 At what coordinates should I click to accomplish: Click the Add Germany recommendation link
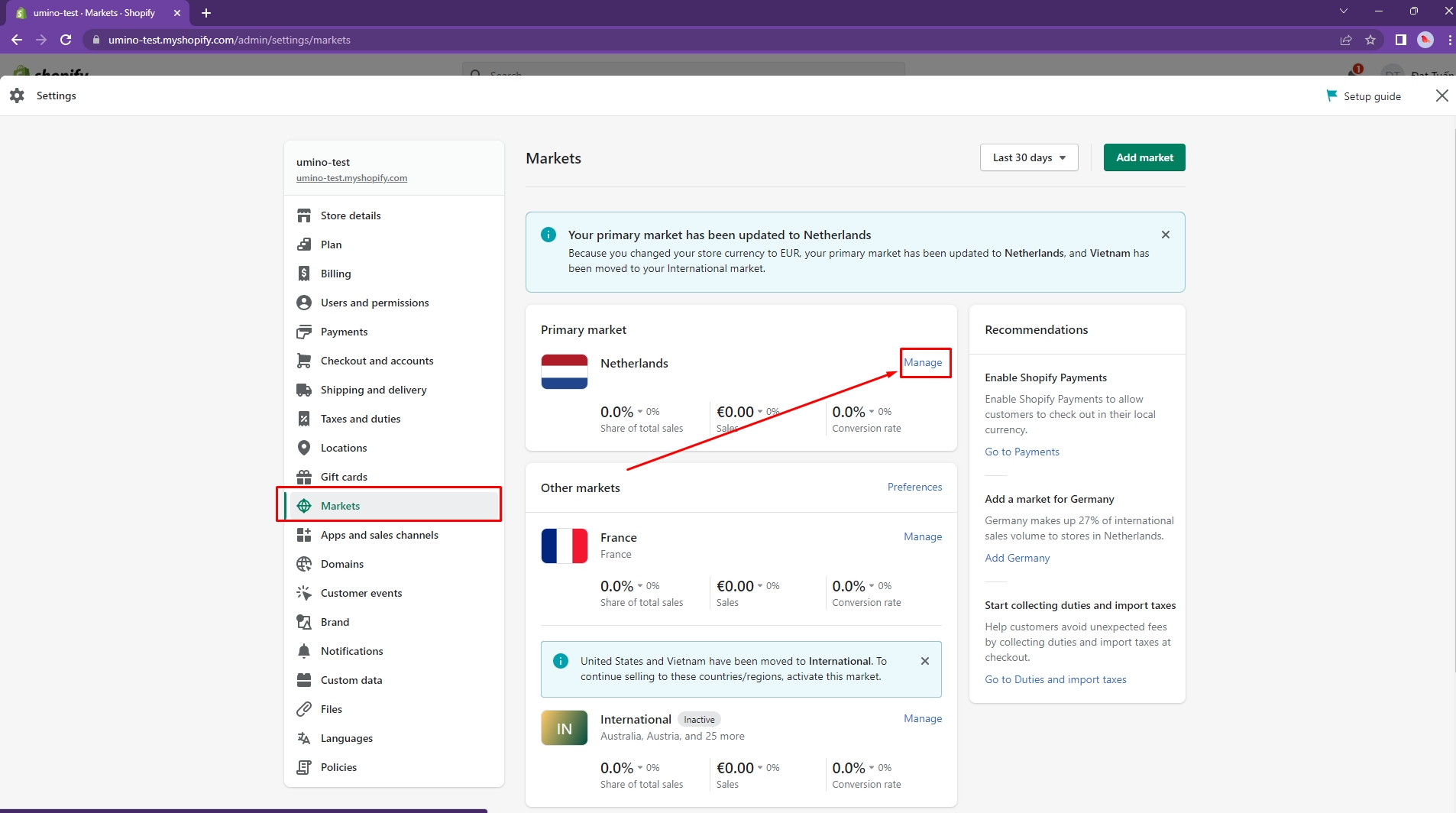point(1017,558)
